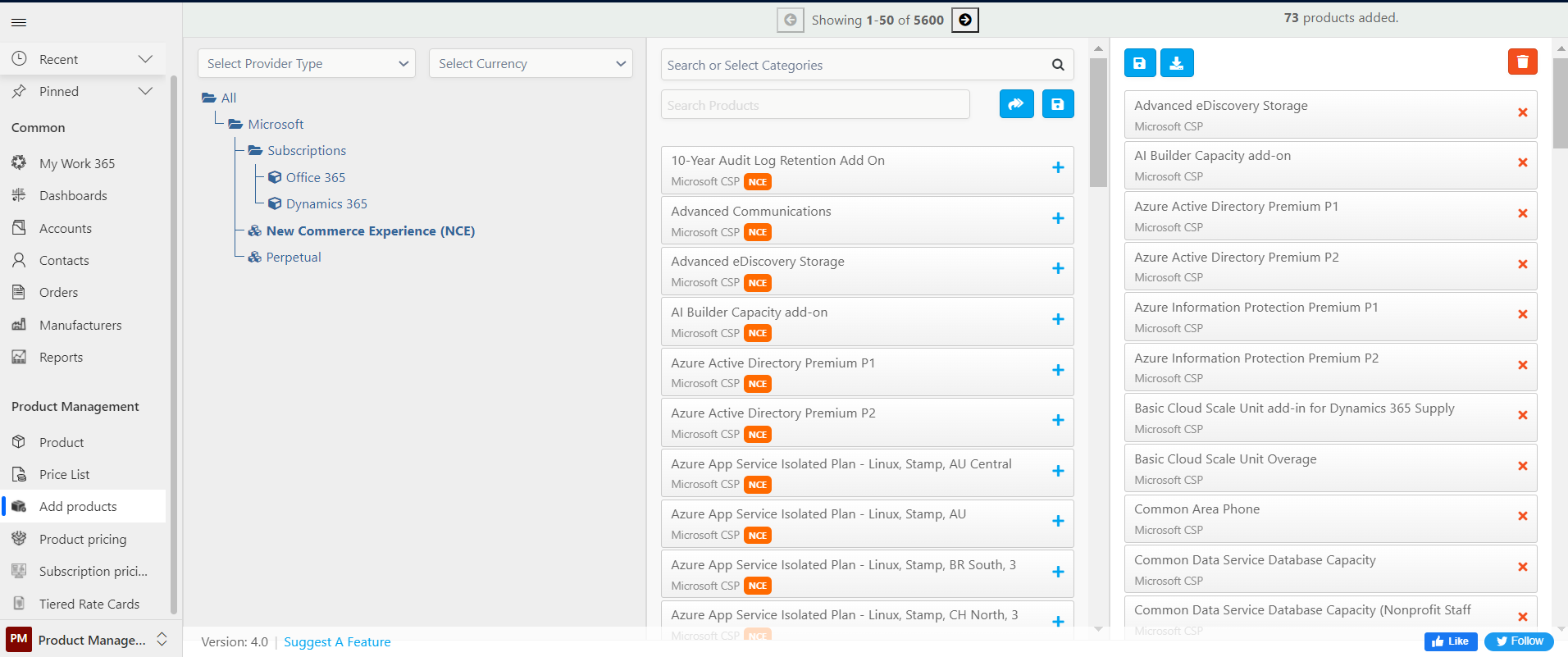Click the save icon beside Search Products

[x=1058, y=104]
